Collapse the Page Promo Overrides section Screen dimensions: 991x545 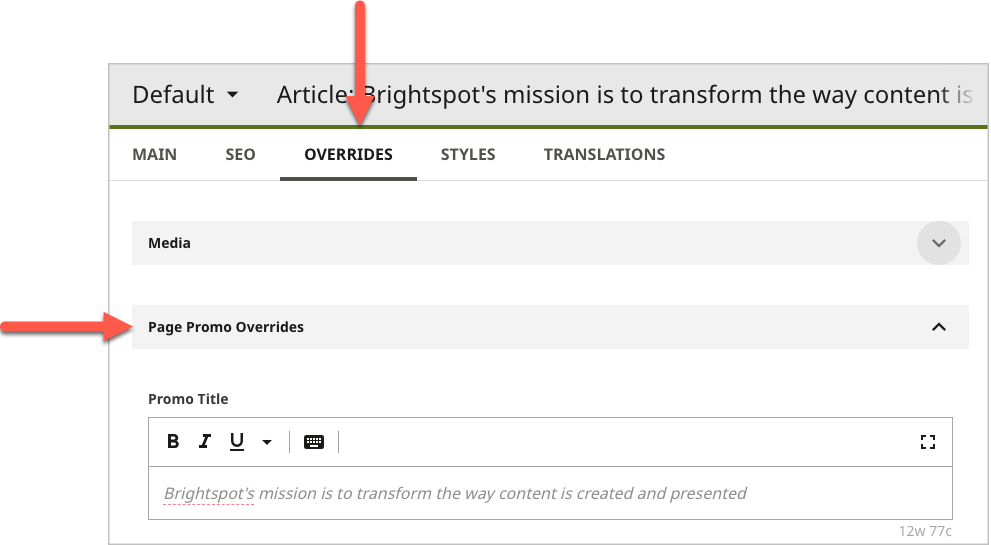[939, 327]
